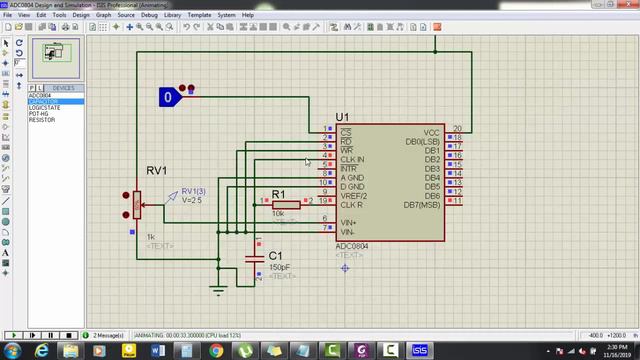The height and width of the screenshot is (360, 640).
Task: Select the Junction Dot Mode tool
Action: (6, 63)
